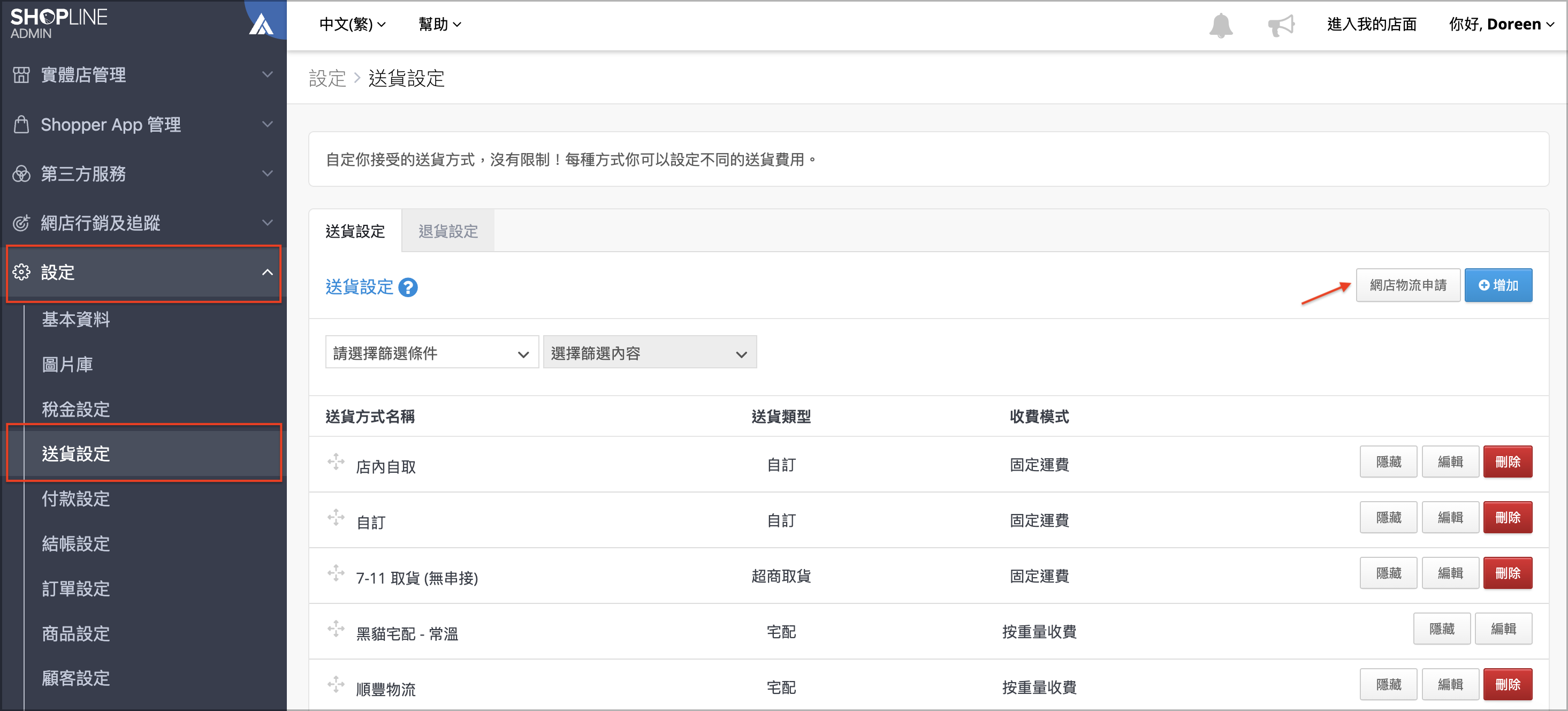Click the blue 增加 button

[1498, 285]
